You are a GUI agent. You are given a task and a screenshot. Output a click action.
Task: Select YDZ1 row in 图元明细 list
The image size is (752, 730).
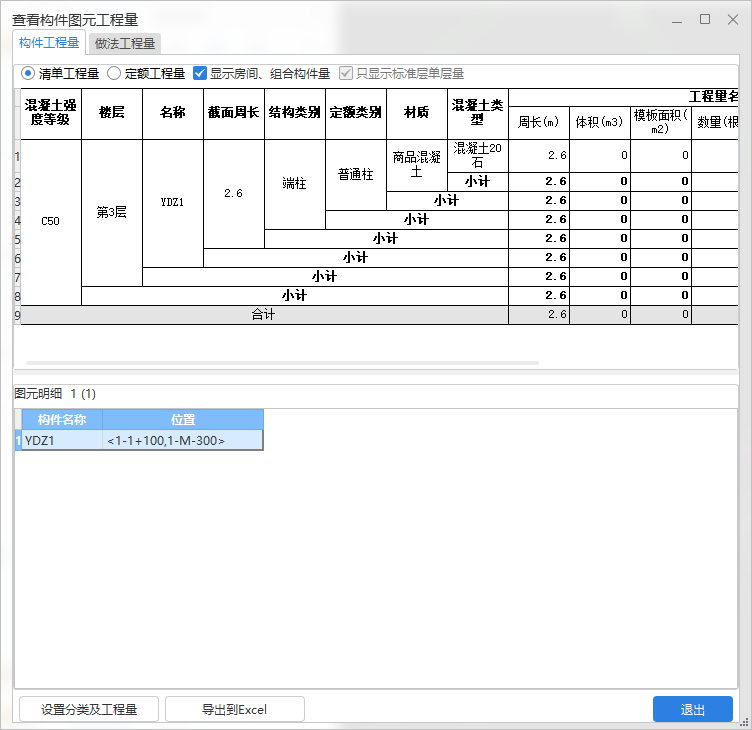coord(139,440)
